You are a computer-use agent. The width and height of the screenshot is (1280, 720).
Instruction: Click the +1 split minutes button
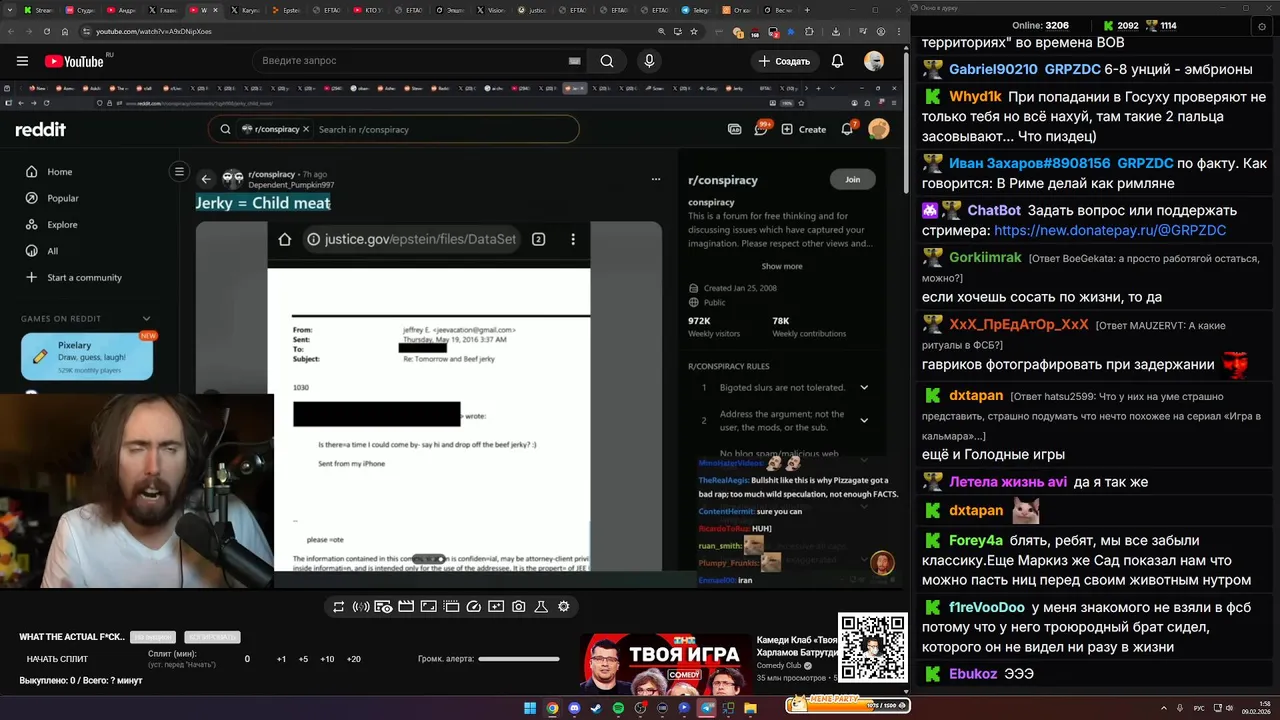click(281, 659)
